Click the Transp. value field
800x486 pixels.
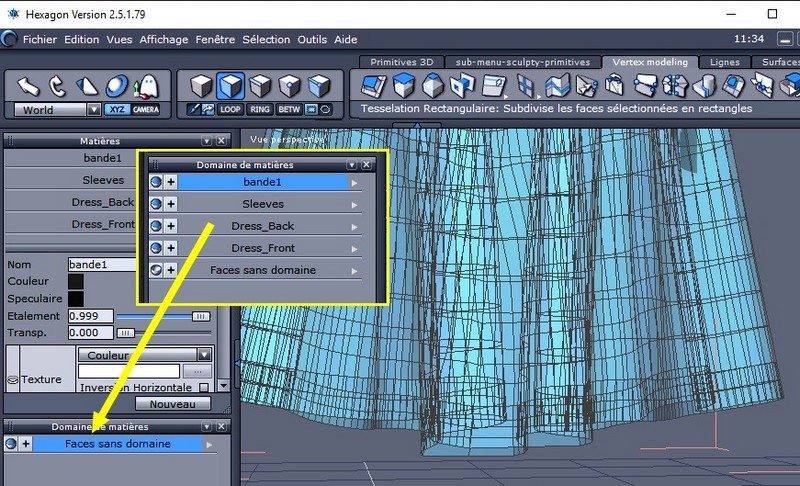(x=91, y=332)
